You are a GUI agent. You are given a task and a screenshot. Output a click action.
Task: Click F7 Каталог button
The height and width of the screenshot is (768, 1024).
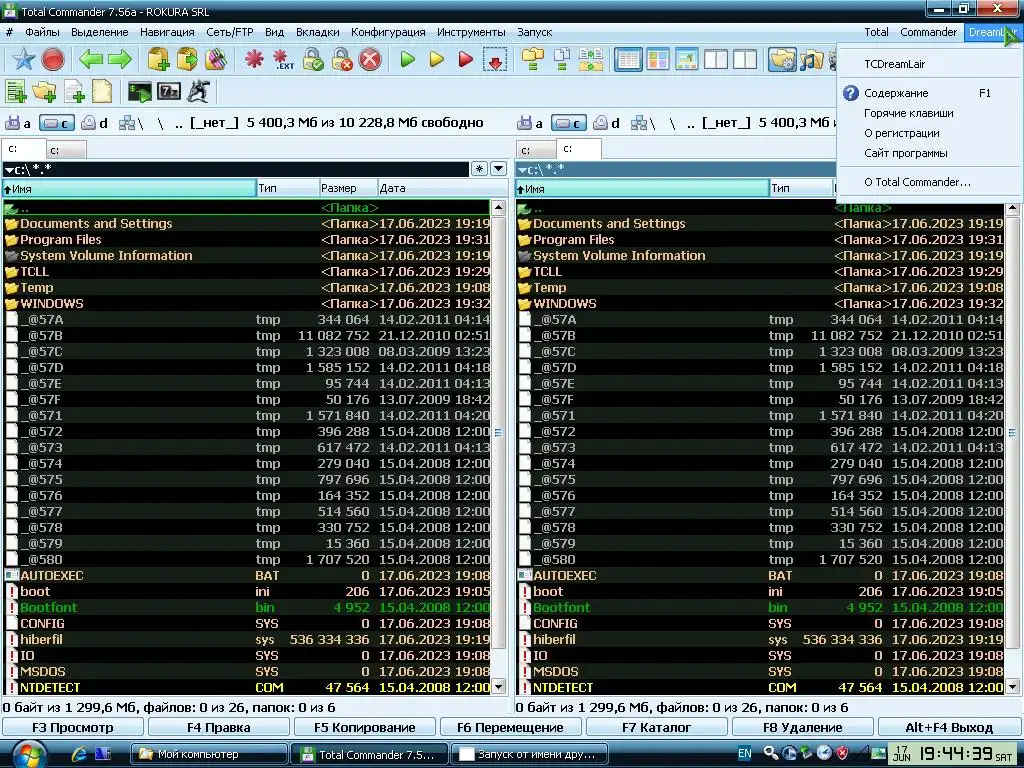[x=656, y=727]
